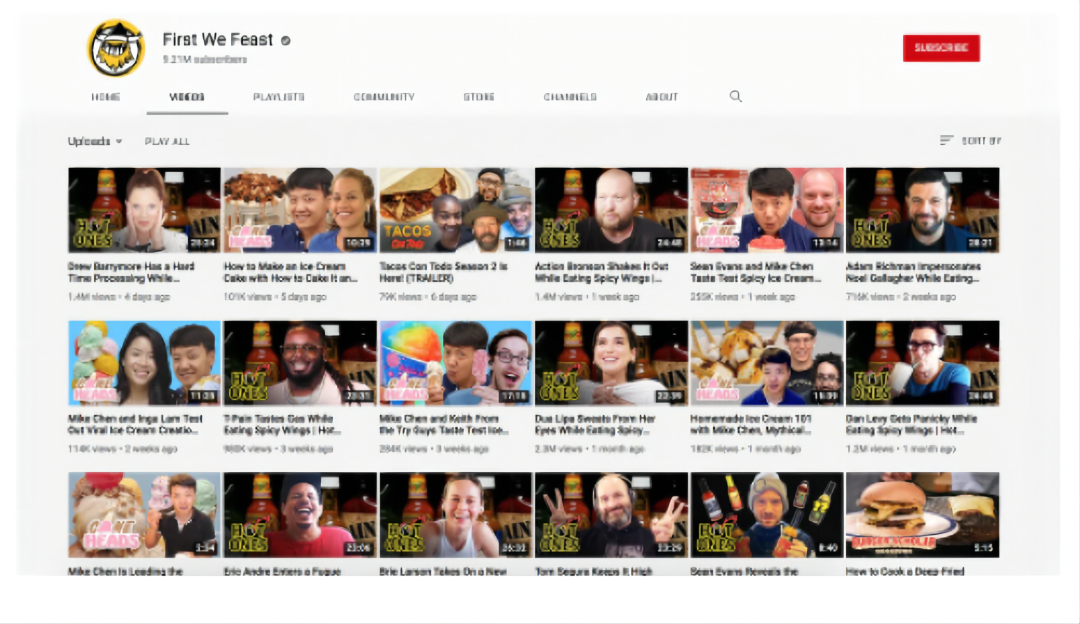The height and width of the screenshot is (624, 1080).
Task: Open Mike Chen and Keith thumbnail
Action: pyautogui.click(x=455, y=363)
